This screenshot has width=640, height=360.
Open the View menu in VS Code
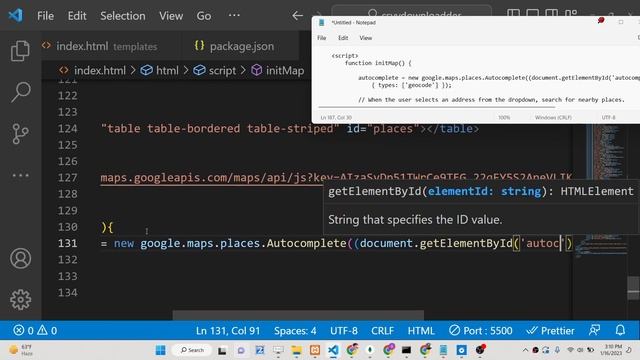tap(171, 16)
